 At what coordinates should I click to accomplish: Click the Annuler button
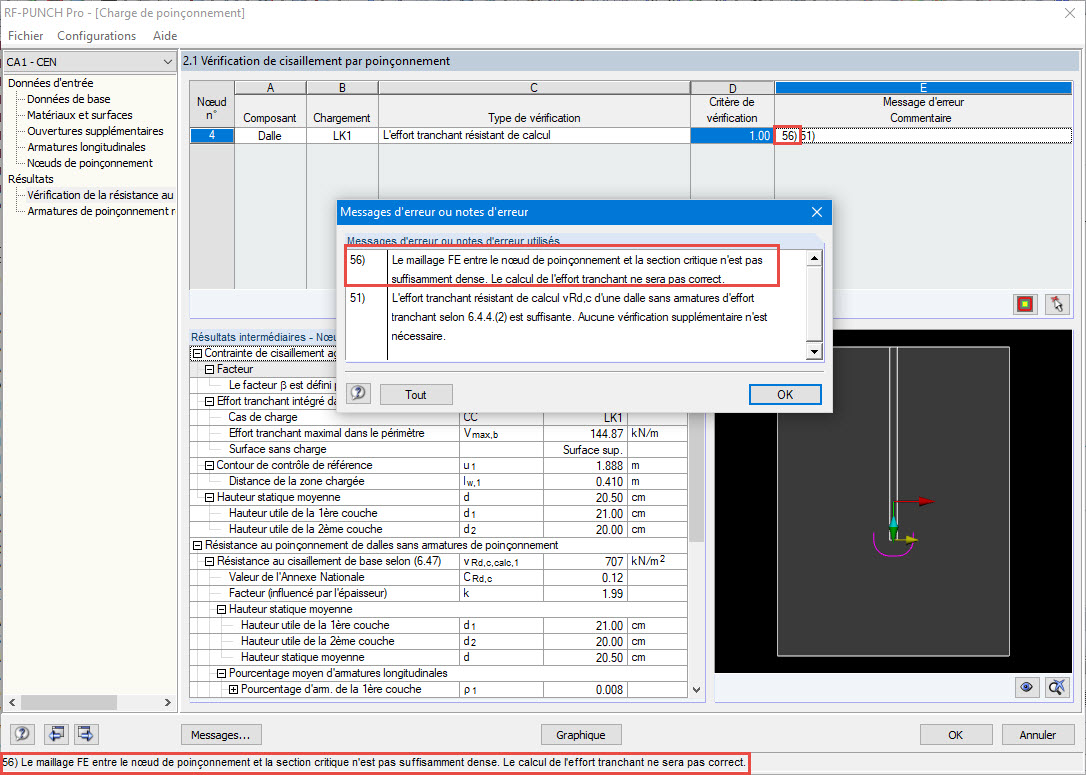point(1038,734)
